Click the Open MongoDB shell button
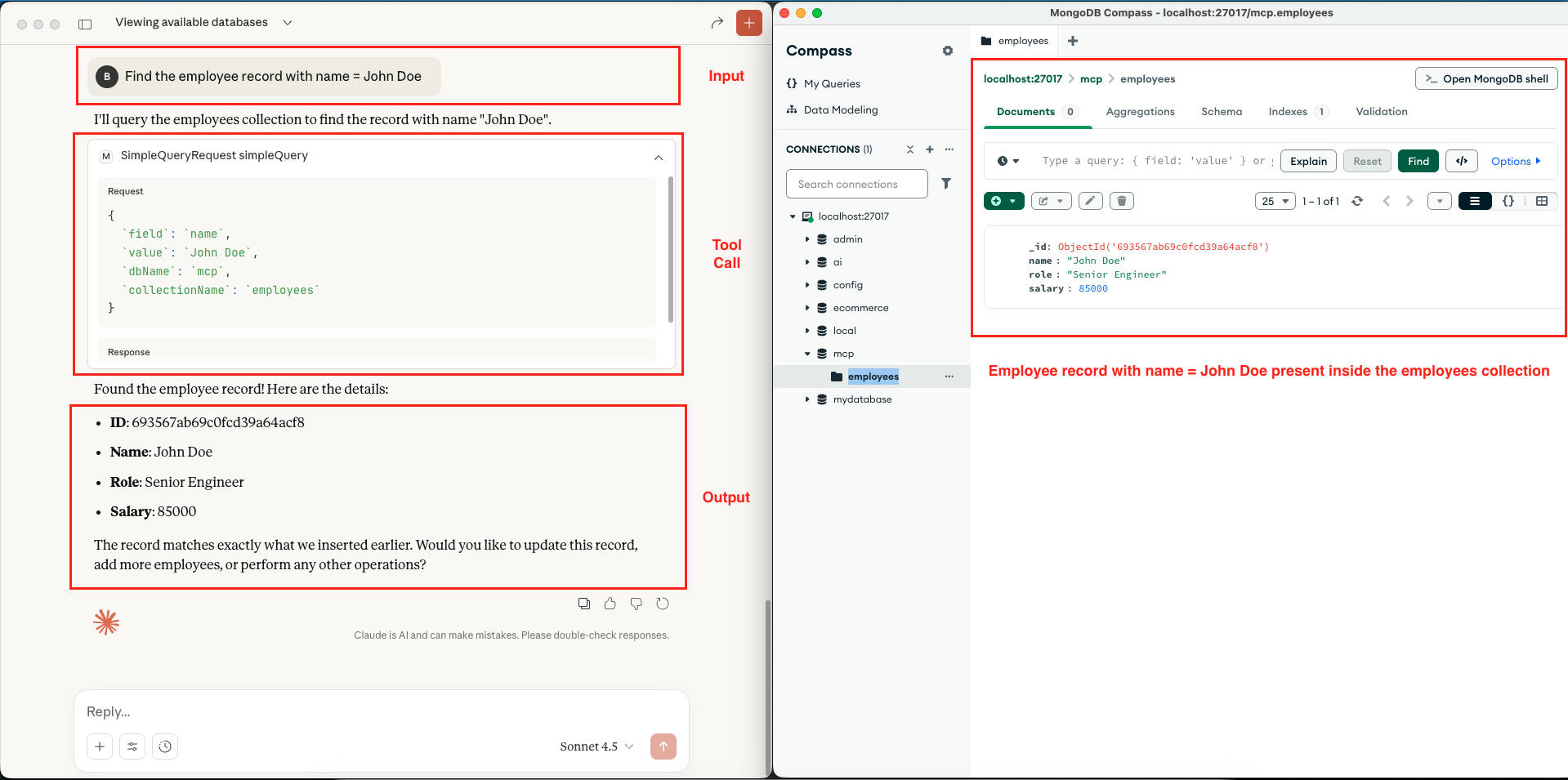Viewport: 1568px width, 780px height. 1485,78
